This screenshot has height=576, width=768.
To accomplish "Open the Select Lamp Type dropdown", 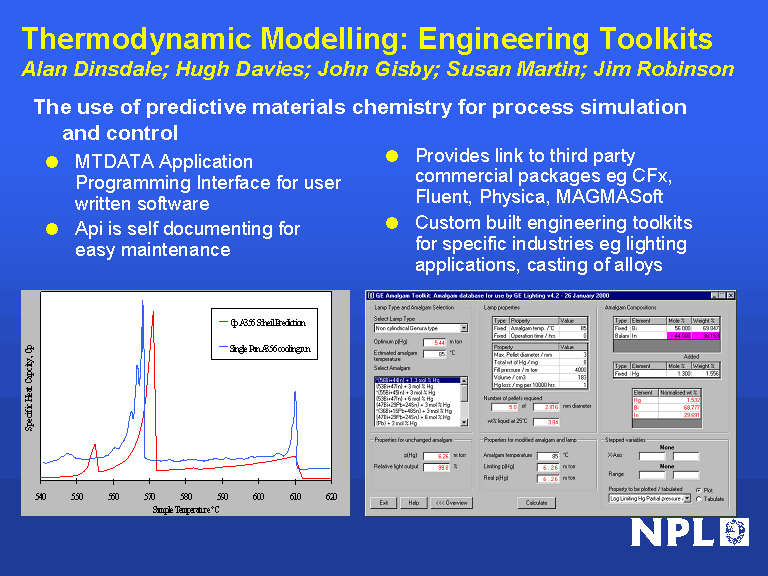I will [464, 328].
